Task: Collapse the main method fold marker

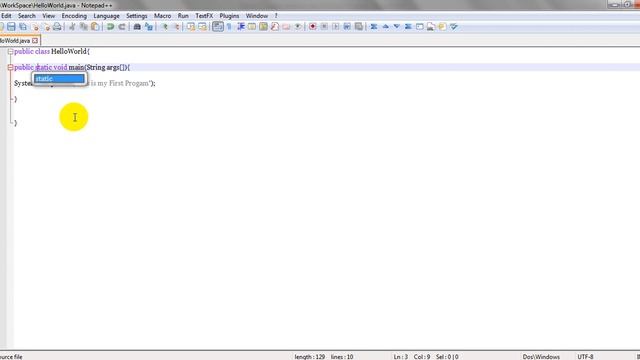Action: coord(11,67)
